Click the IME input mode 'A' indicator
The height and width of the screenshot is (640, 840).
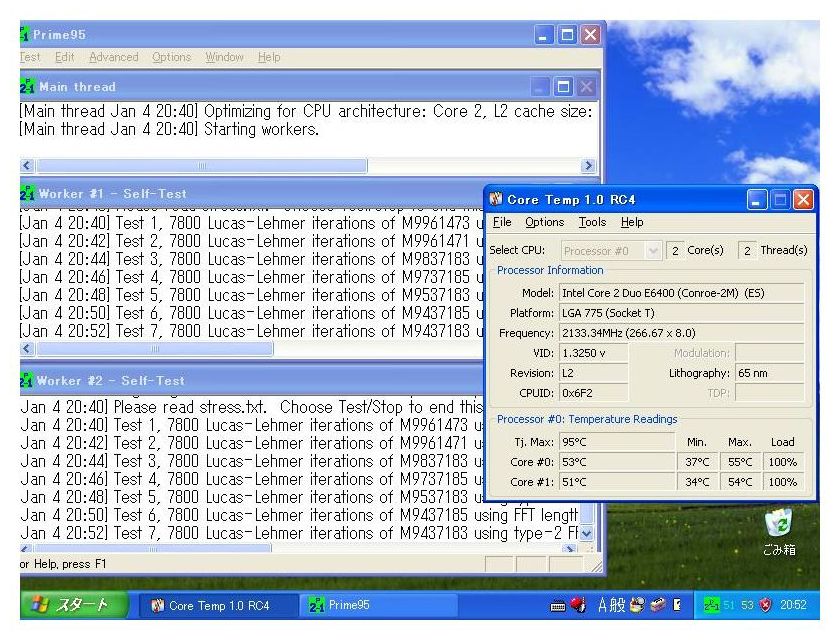point(602,605)
